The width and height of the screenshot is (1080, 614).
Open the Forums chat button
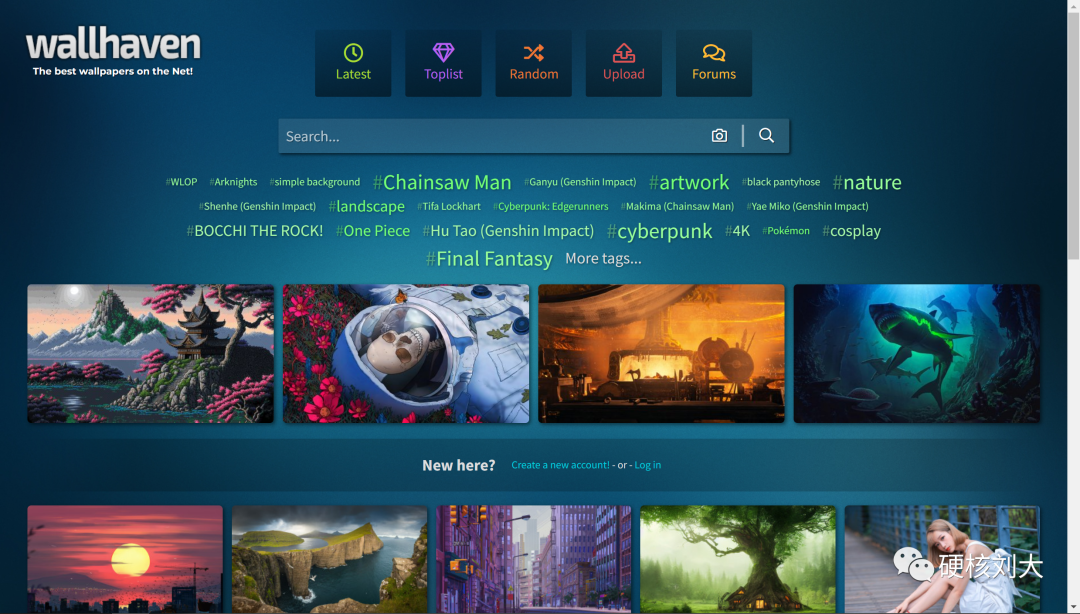(714, 63)
